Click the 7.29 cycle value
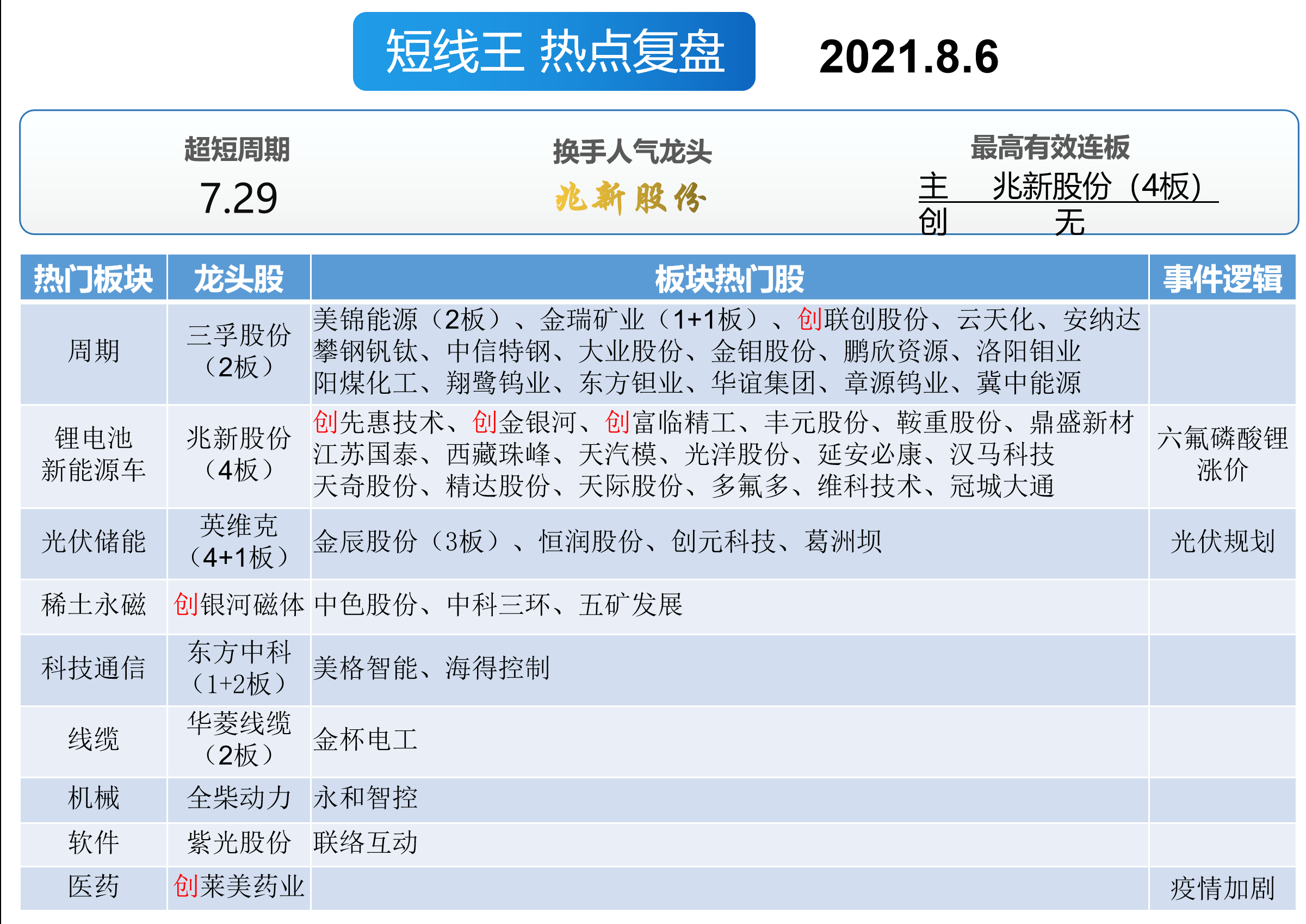The height and width of the screenshot is (924, 1306). pos(238,199)
